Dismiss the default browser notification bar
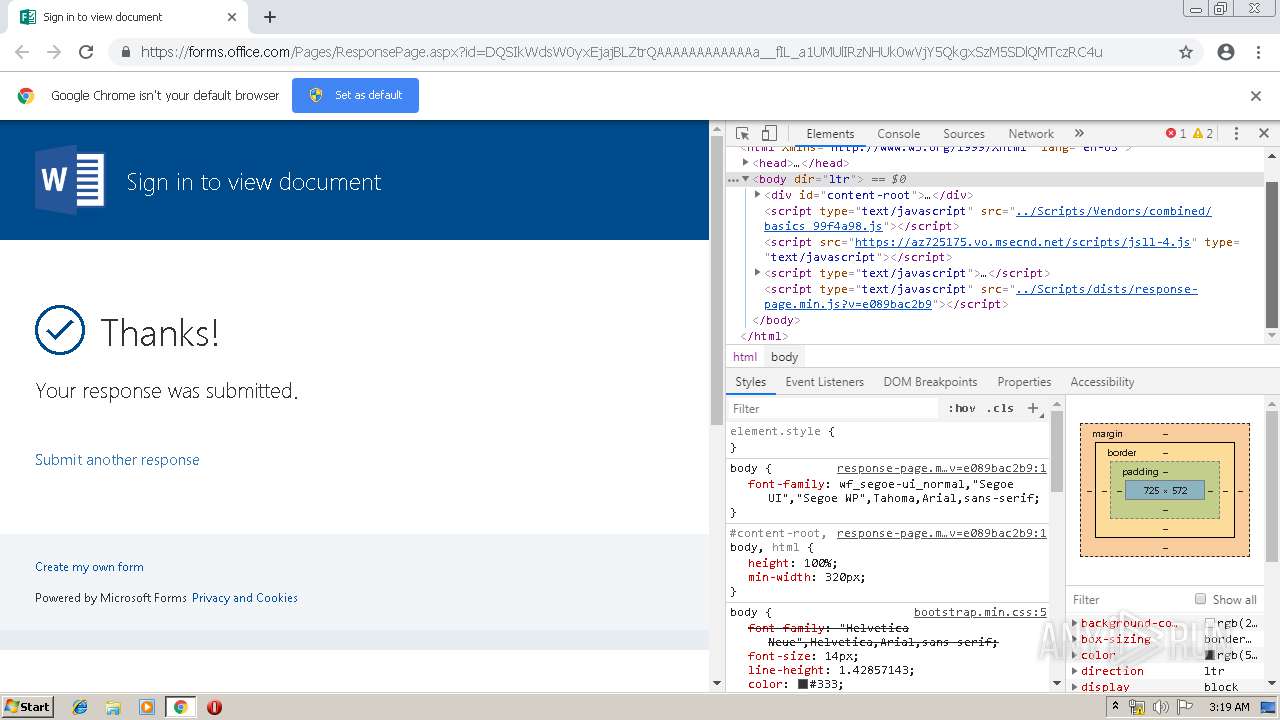The height and width of the screenshot is (720, 1280). tap(1256, 96)
